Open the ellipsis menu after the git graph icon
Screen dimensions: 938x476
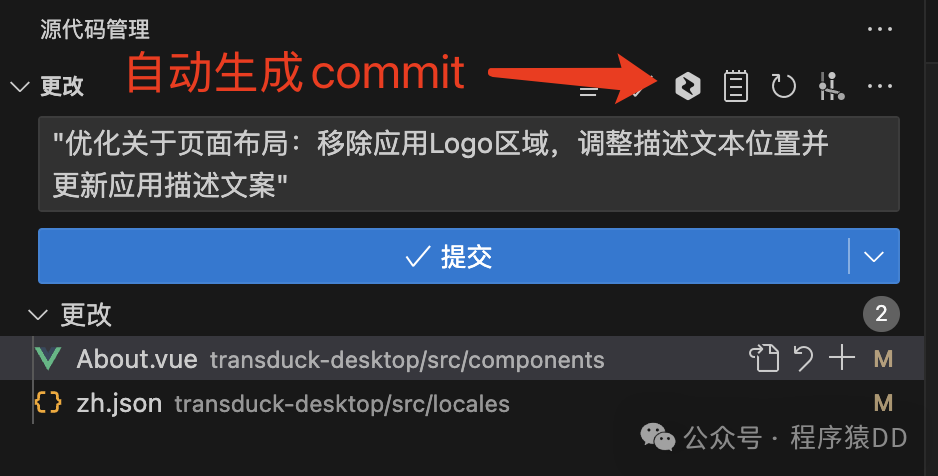(879, 86)
